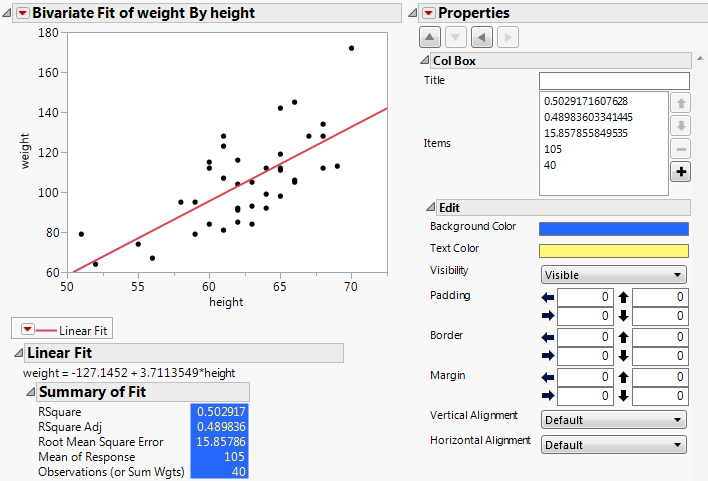Click the plus button to add an item
This screenshot has height=481, width=708.
point(681,171)
